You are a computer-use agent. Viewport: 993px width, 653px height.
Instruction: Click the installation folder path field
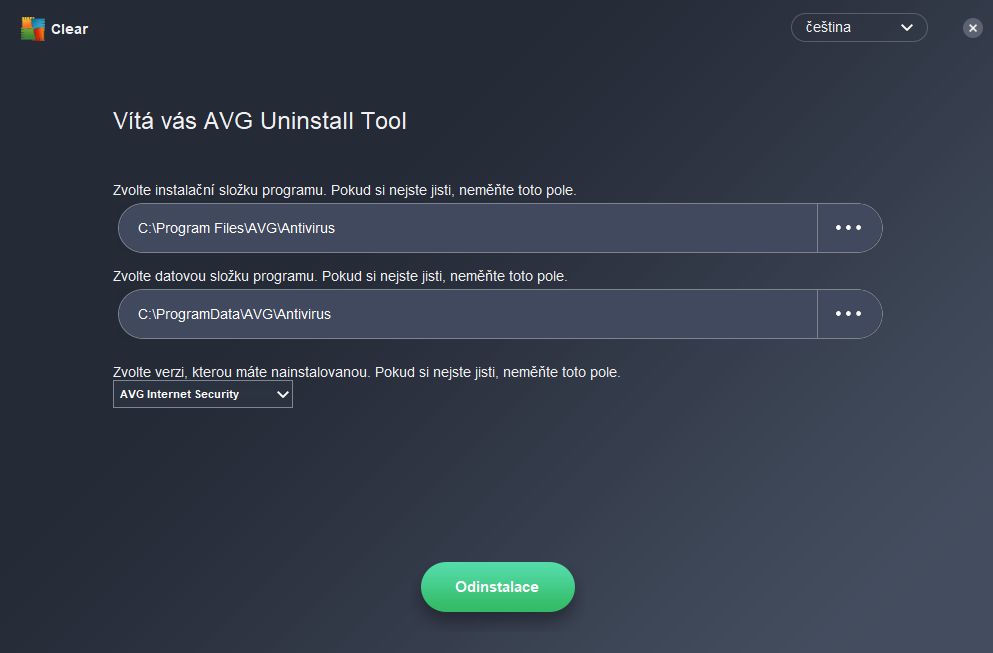[x=467, y=228]
